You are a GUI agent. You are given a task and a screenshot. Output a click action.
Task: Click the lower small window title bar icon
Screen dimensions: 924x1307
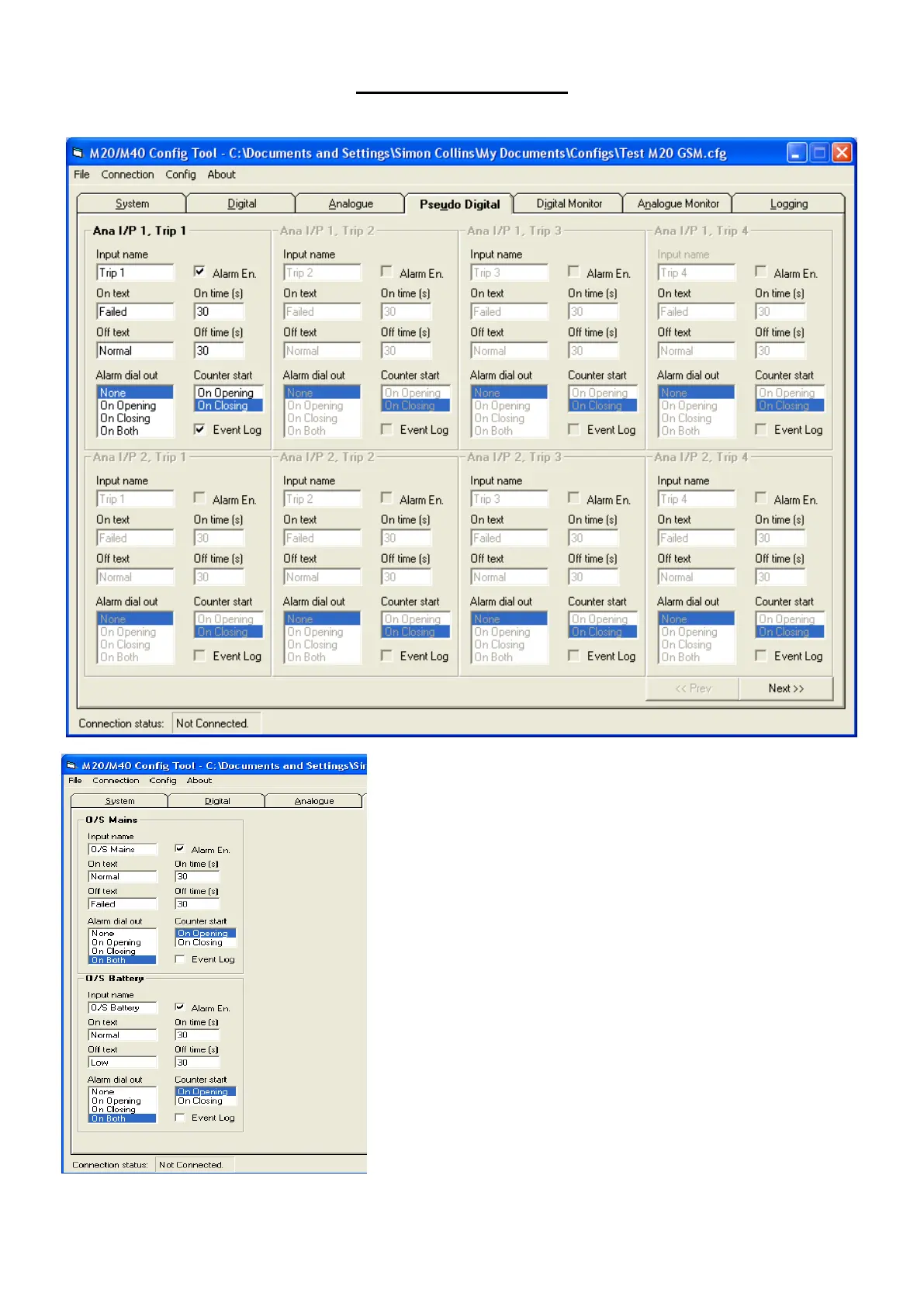[x=71, y=765]
